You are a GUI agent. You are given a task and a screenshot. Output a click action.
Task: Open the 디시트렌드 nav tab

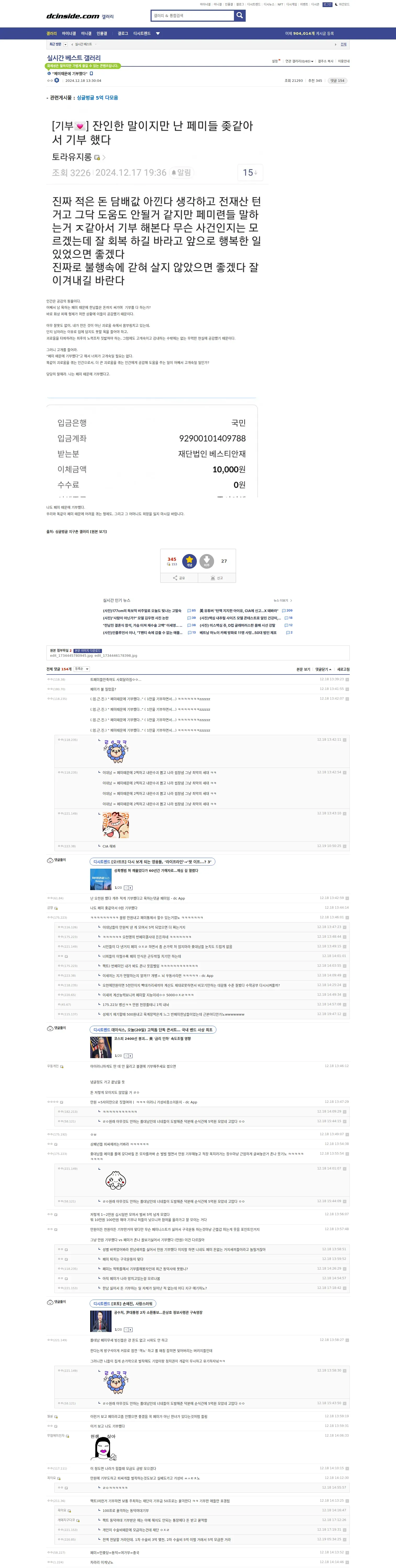pos(142,33)
